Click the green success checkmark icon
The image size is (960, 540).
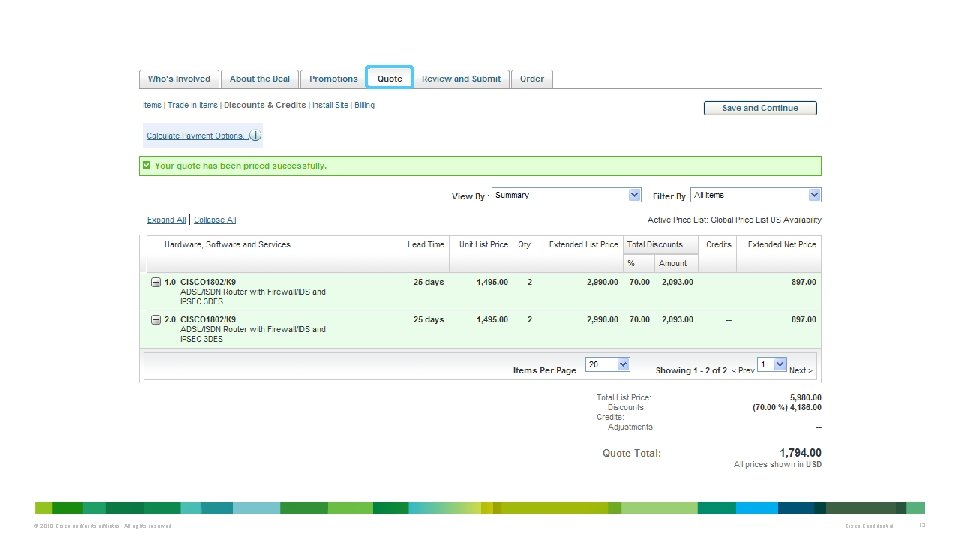146,165
